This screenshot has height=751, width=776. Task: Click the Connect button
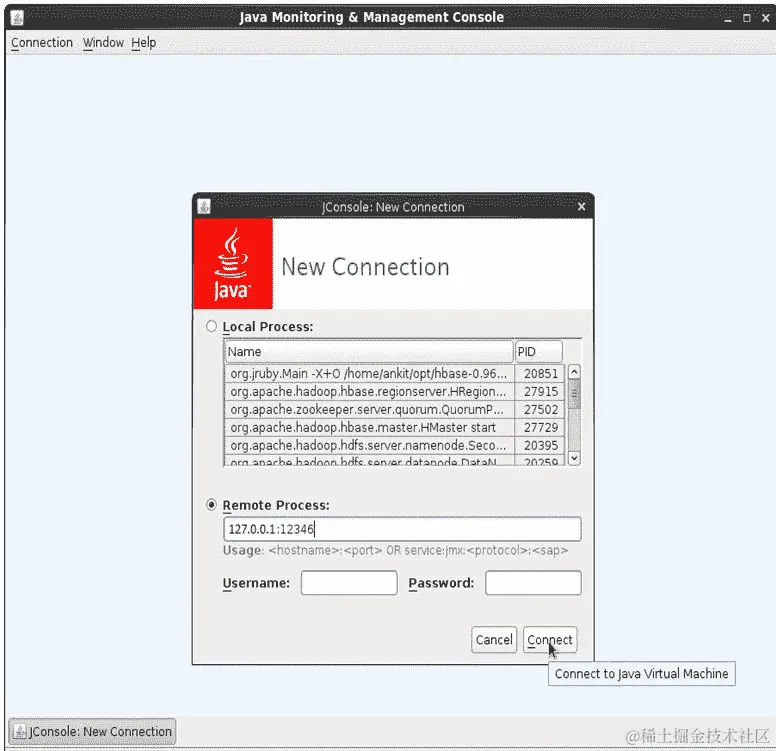click(550, 640)
